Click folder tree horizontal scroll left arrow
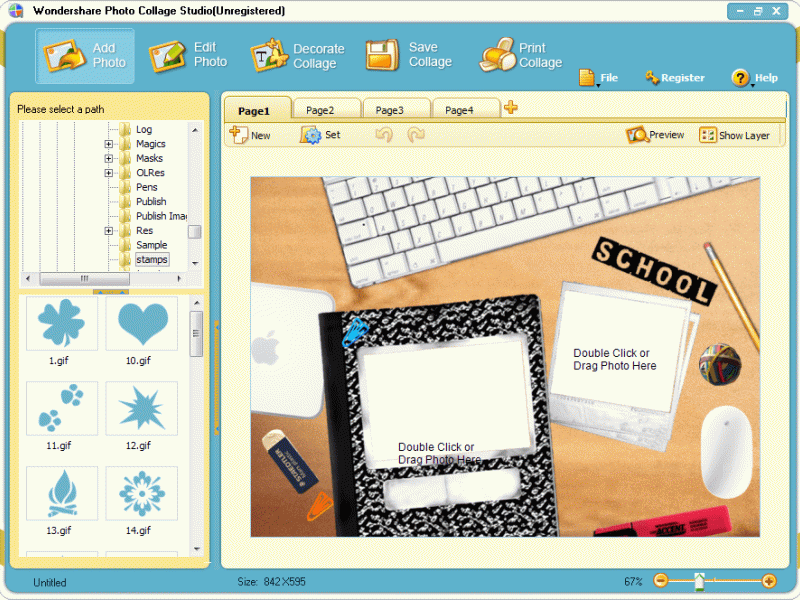 click(28, 279)
